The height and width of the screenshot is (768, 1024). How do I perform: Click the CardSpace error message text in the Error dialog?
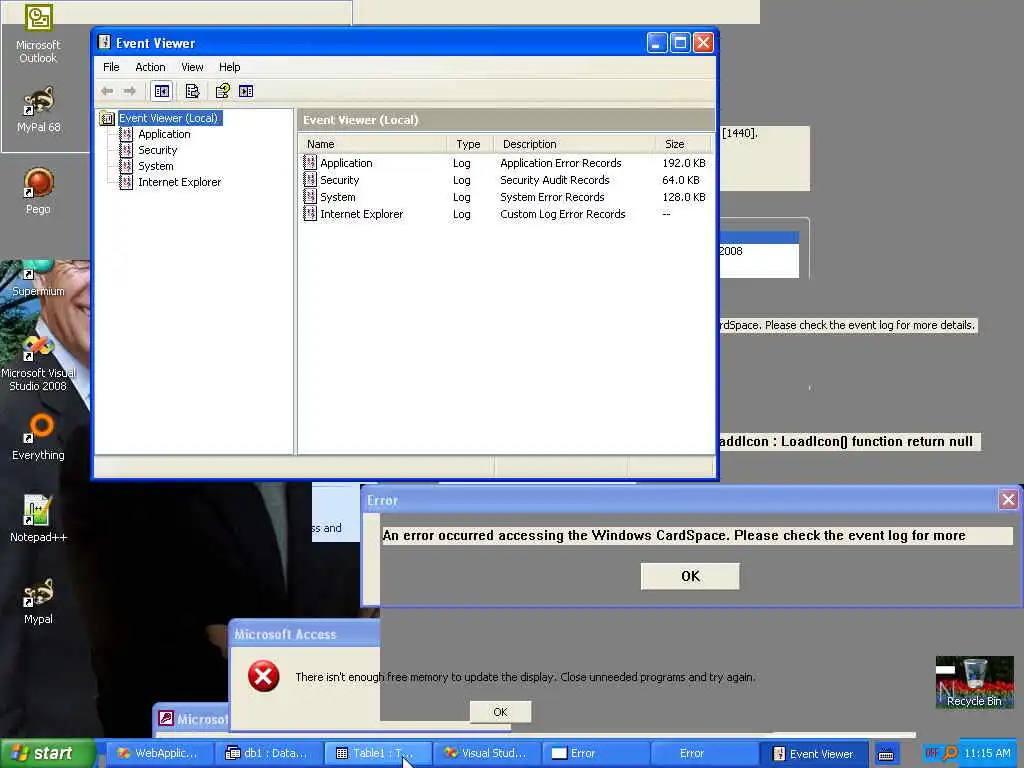(673, 536)
